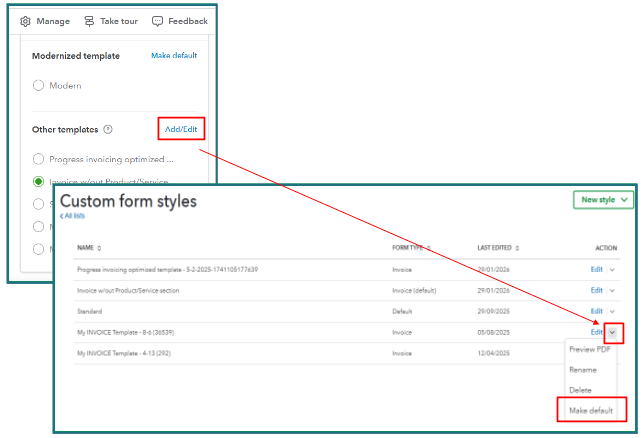Sort by LAST EDITED column arrows
This screenshot has width=642, height=438.
pos(517,248)
